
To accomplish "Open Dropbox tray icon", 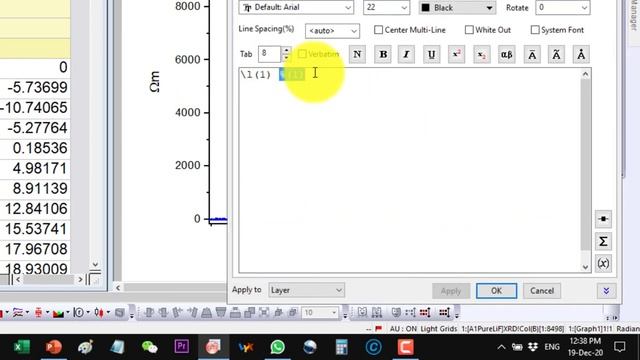I will 533,347.
